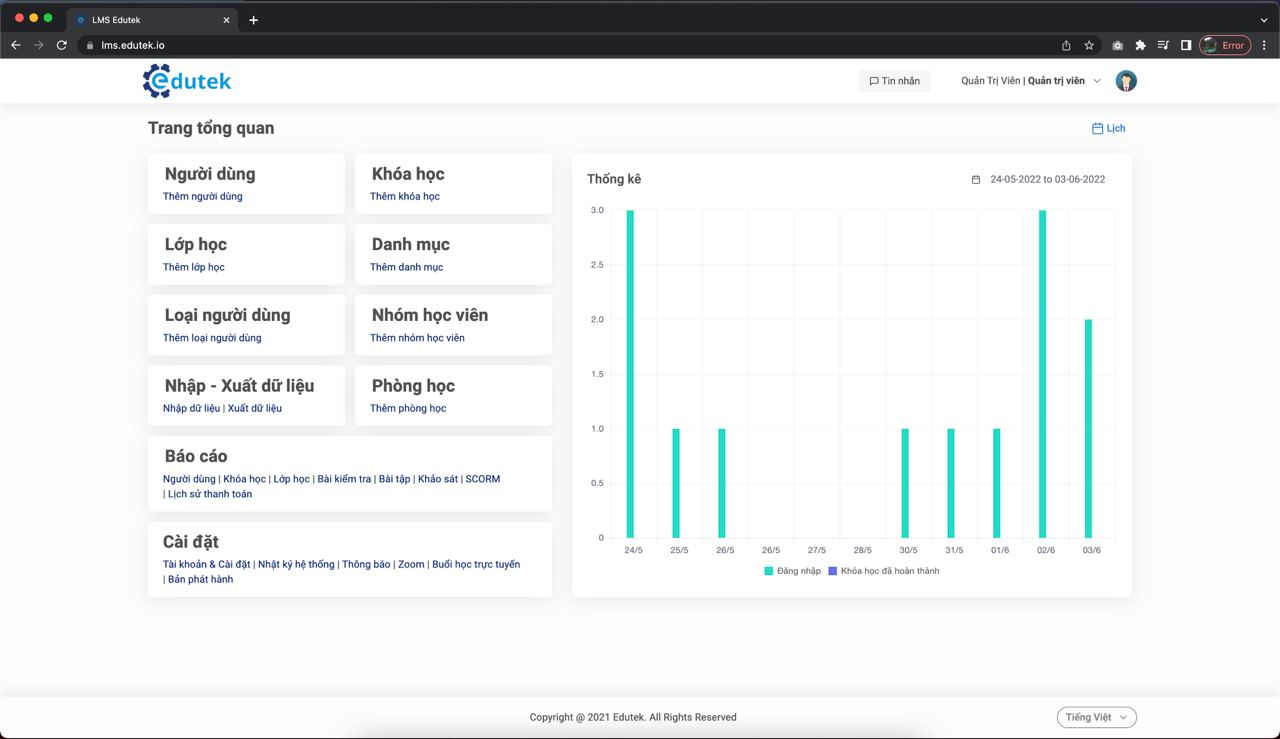
Task: Click Thêm nhóm học viên link
Action: point(417,338)
